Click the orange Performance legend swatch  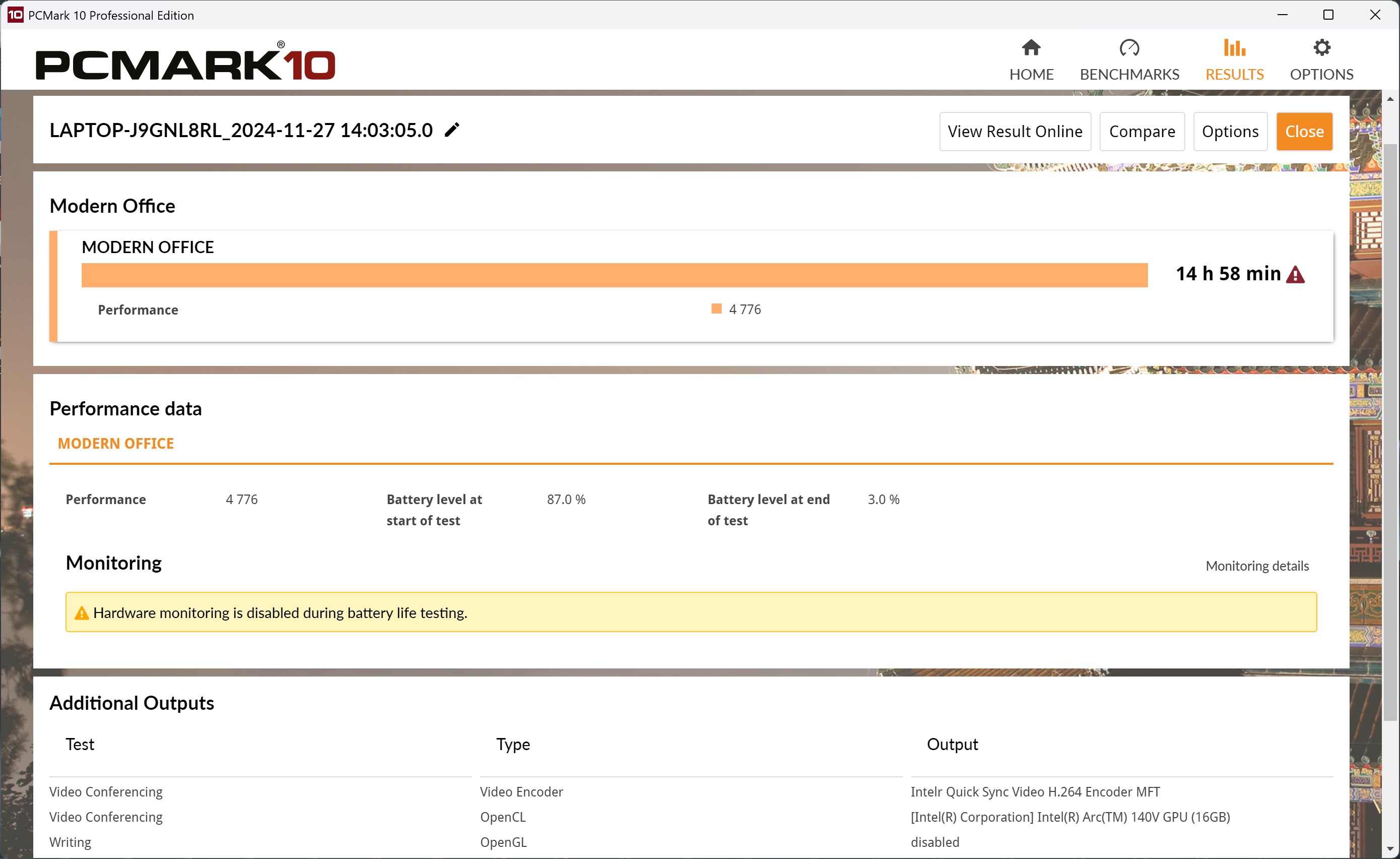click(717, 309)
